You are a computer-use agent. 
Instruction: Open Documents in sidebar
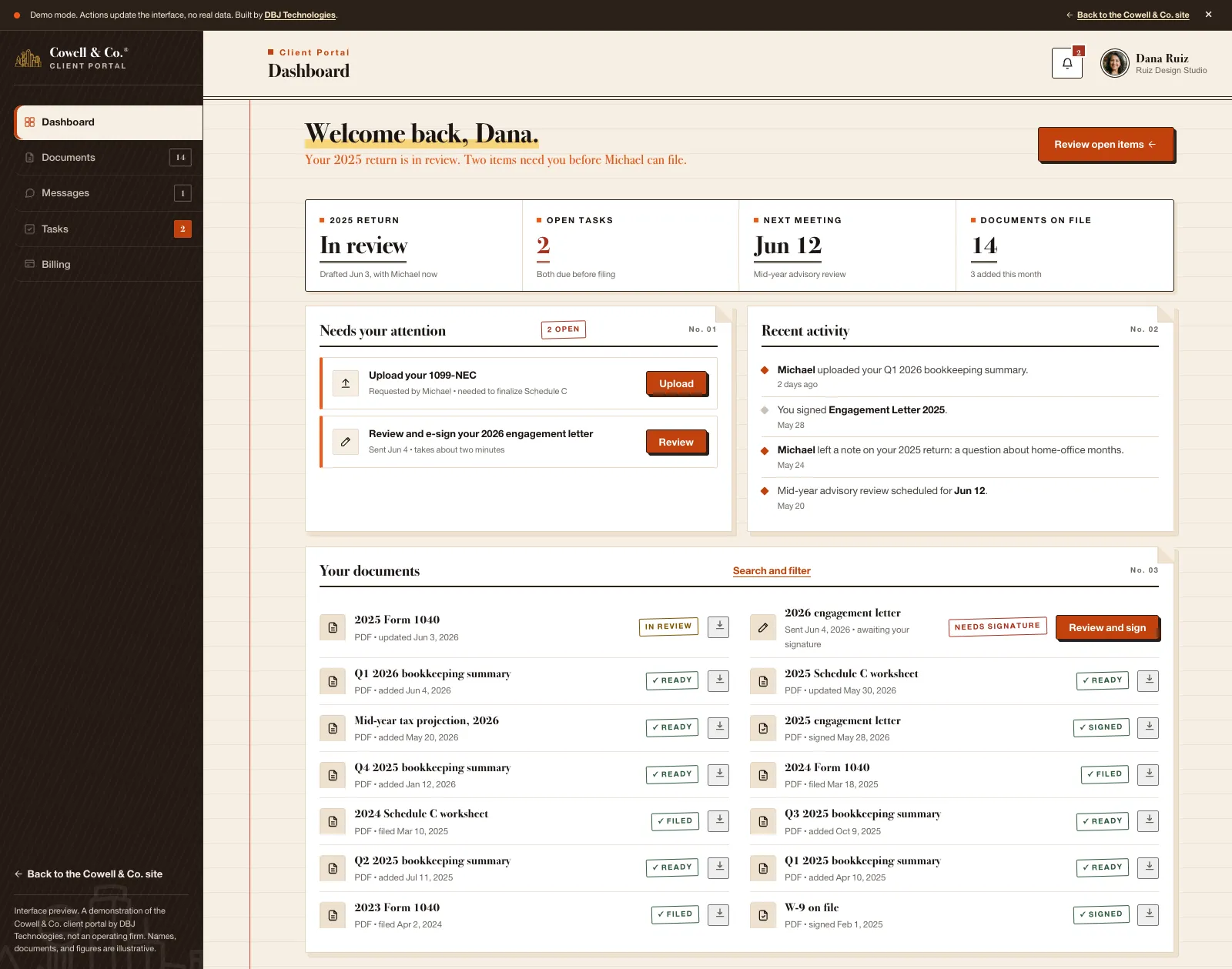[x=109, y=158]
